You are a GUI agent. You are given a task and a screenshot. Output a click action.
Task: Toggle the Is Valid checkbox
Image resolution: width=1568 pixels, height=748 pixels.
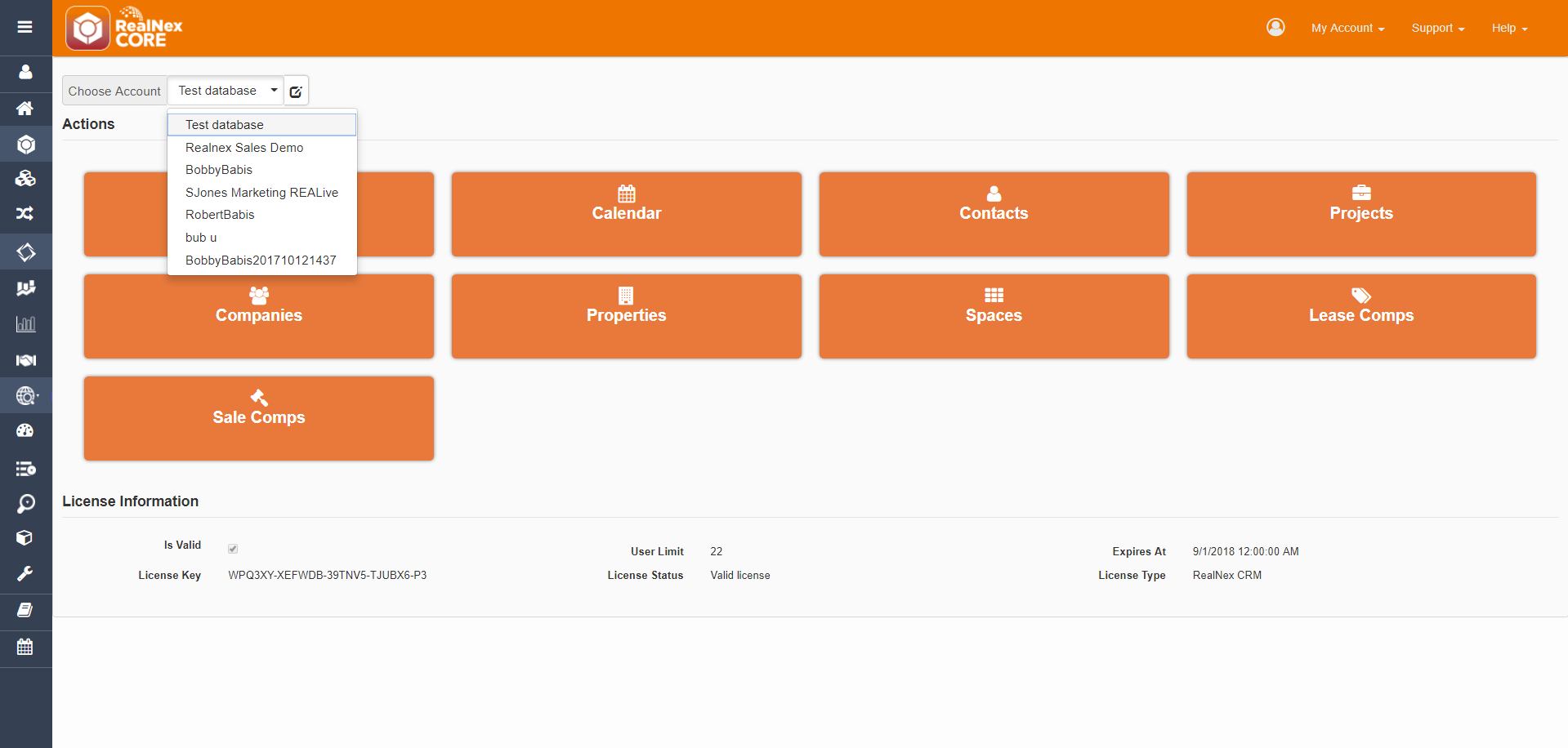(233, 549)
